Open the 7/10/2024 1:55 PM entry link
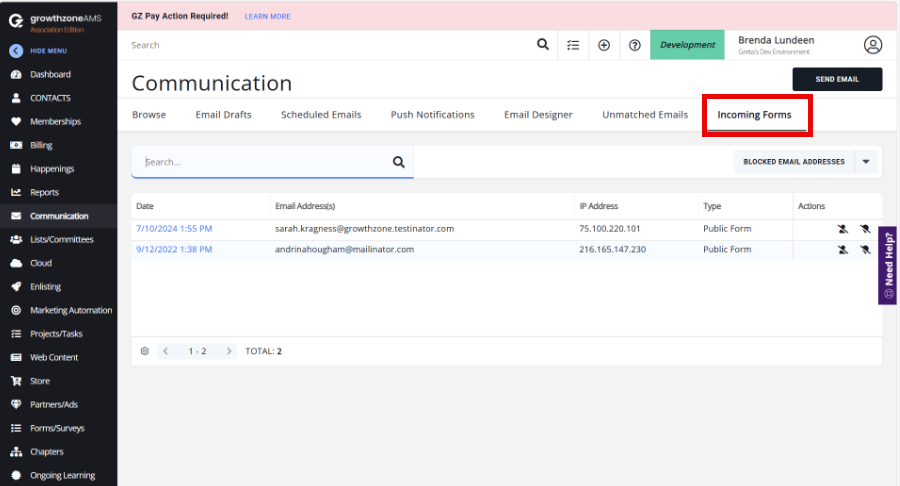Image resolution: width=900 pixels, height=486 pixels. click(174, 229)
